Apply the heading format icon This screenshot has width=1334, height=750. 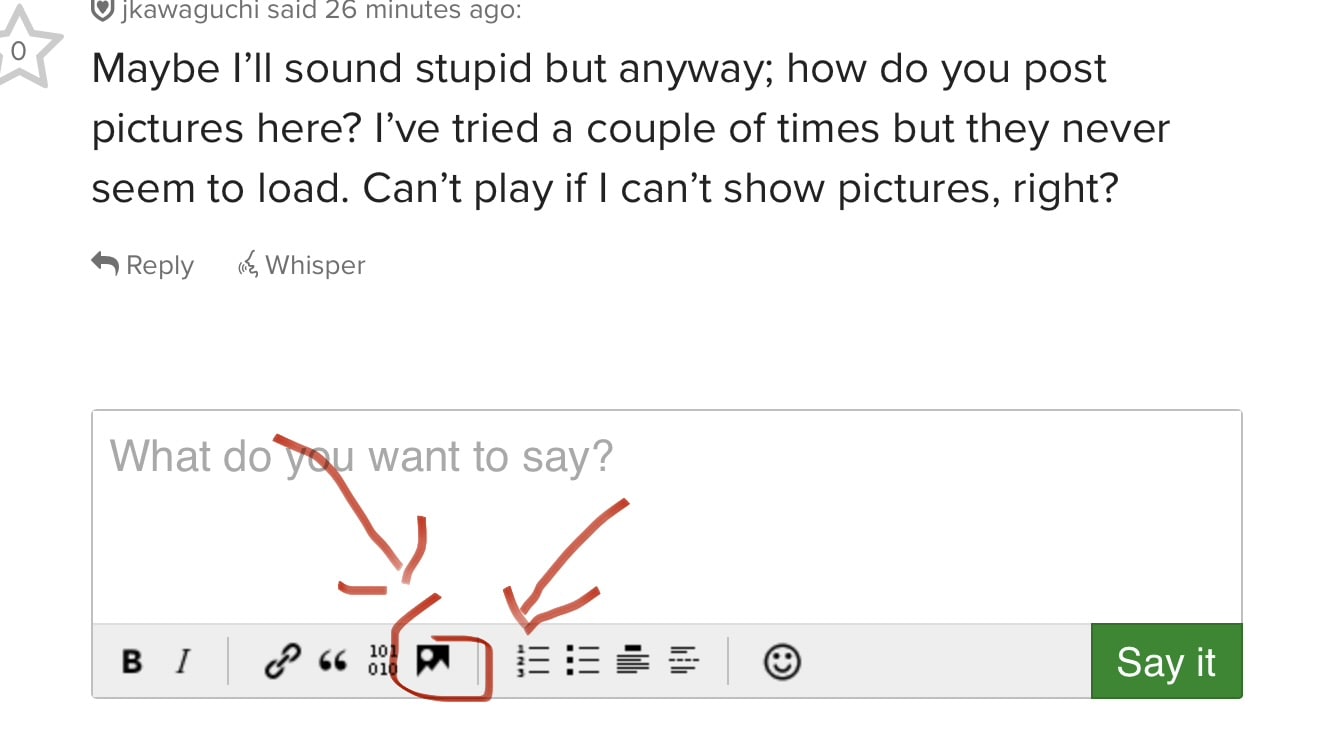point(633,661)
